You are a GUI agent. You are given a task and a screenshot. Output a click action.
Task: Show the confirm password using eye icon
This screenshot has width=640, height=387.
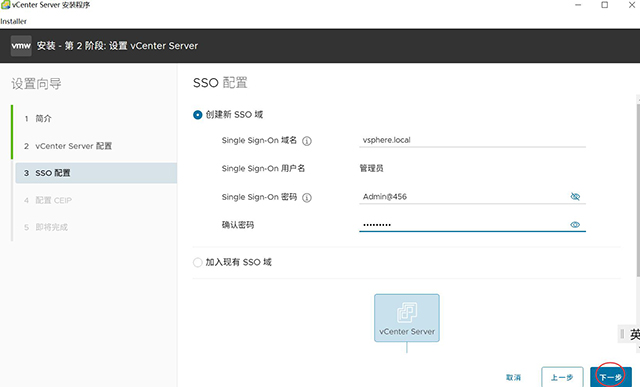click(x=575, y=225)
